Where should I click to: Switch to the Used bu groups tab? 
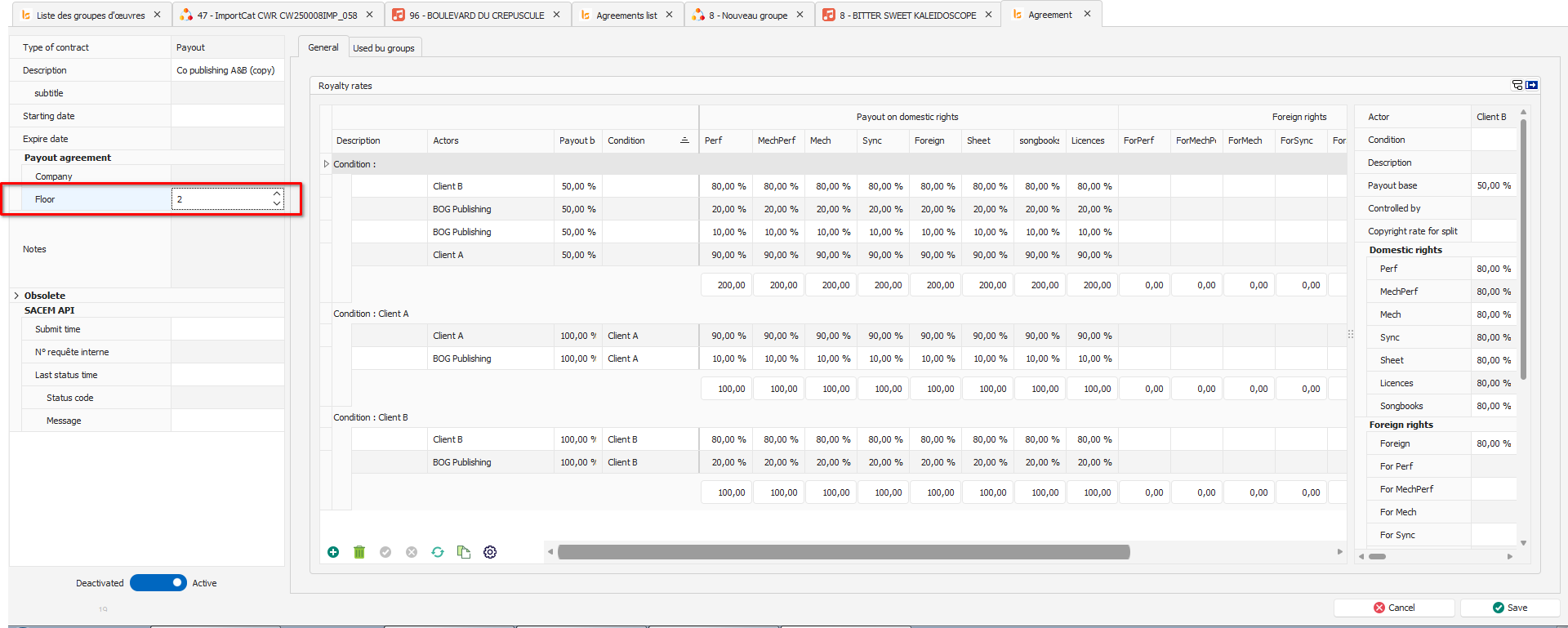coord(384,48)
